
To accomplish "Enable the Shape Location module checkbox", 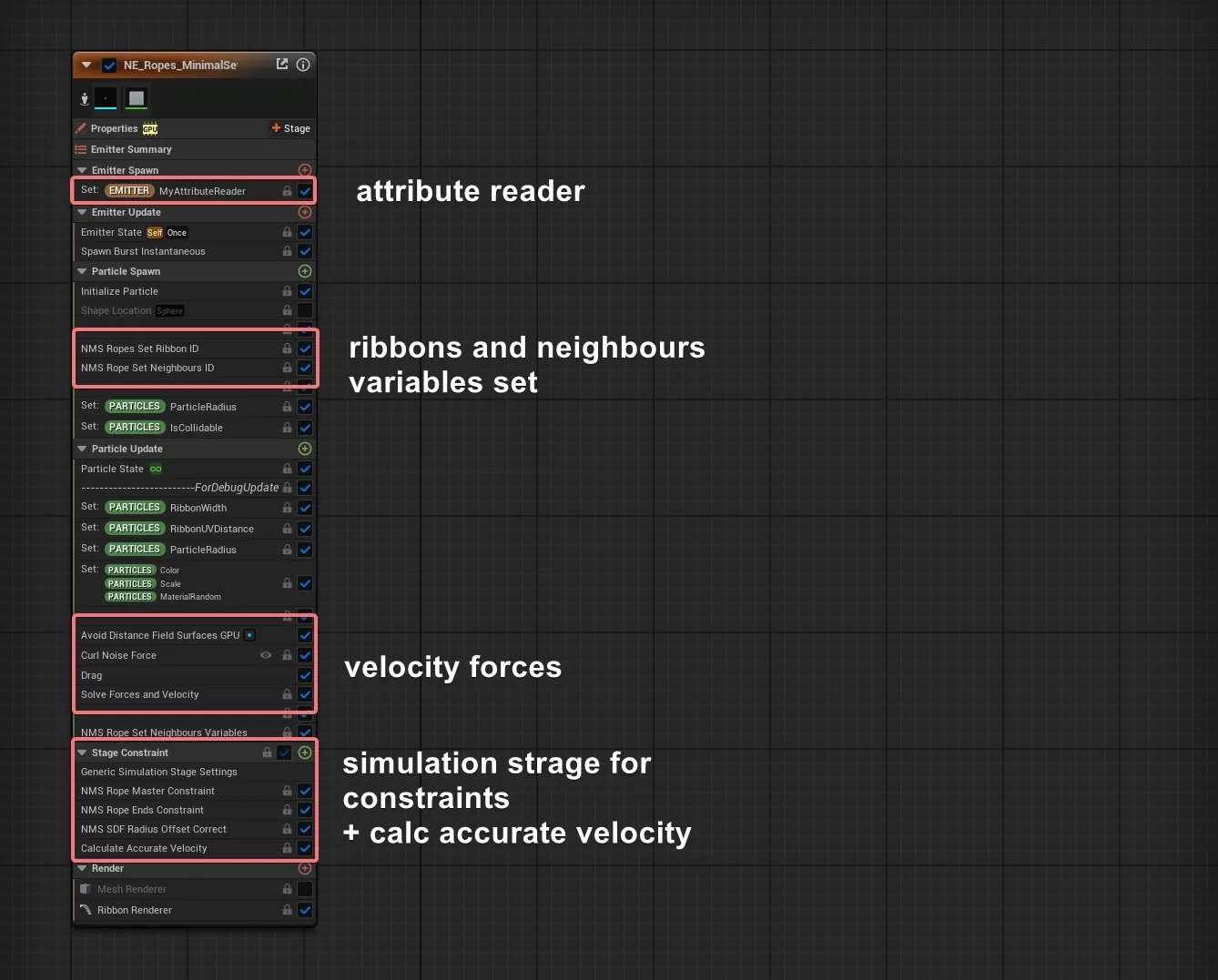I will [x=305, y=310].
